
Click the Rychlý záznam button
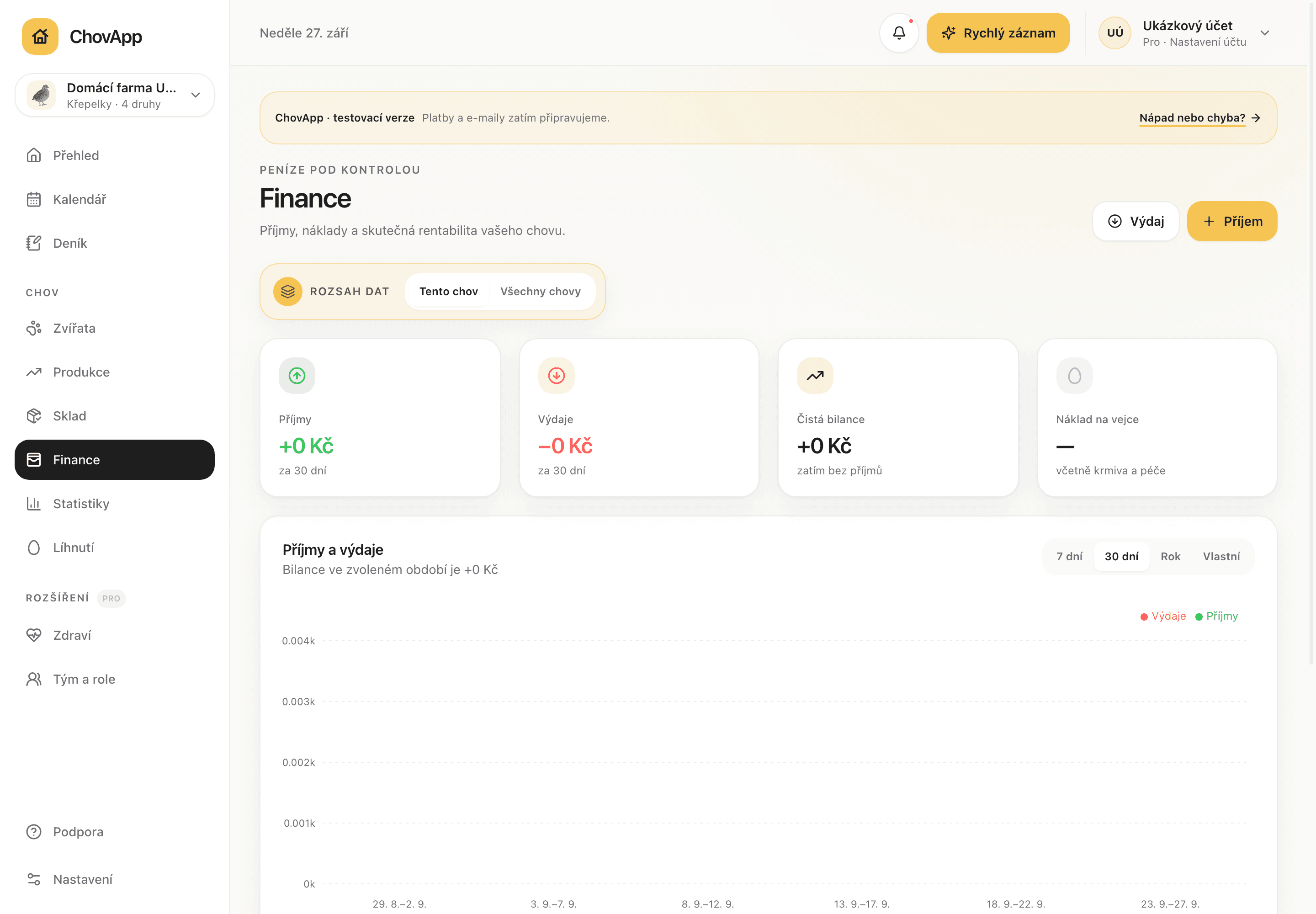tap(998, 33)
